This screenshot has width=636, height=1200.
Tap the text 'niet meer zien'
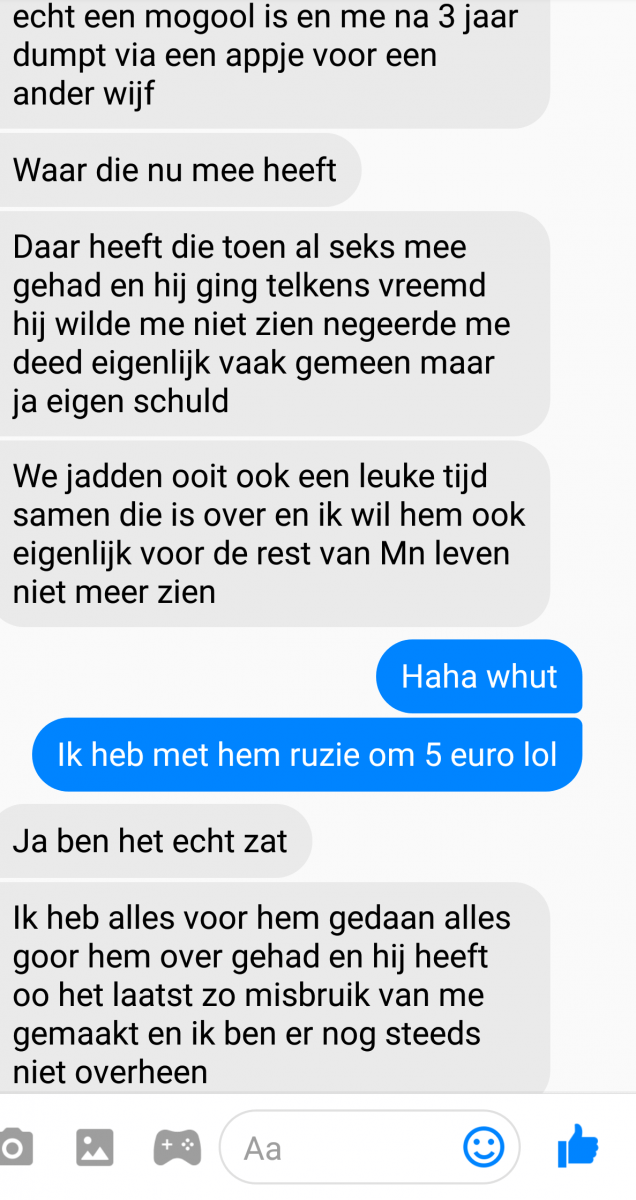click(x=114, y=592)
